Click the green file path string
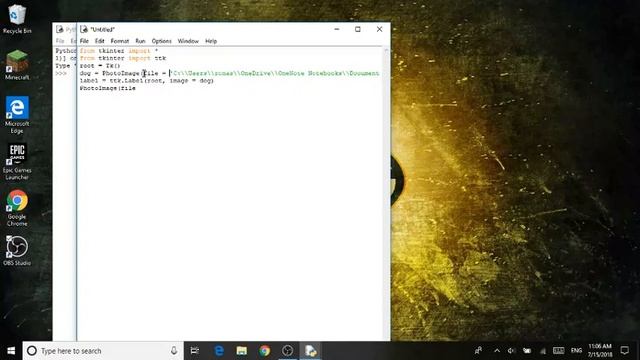 coord(274,73)
